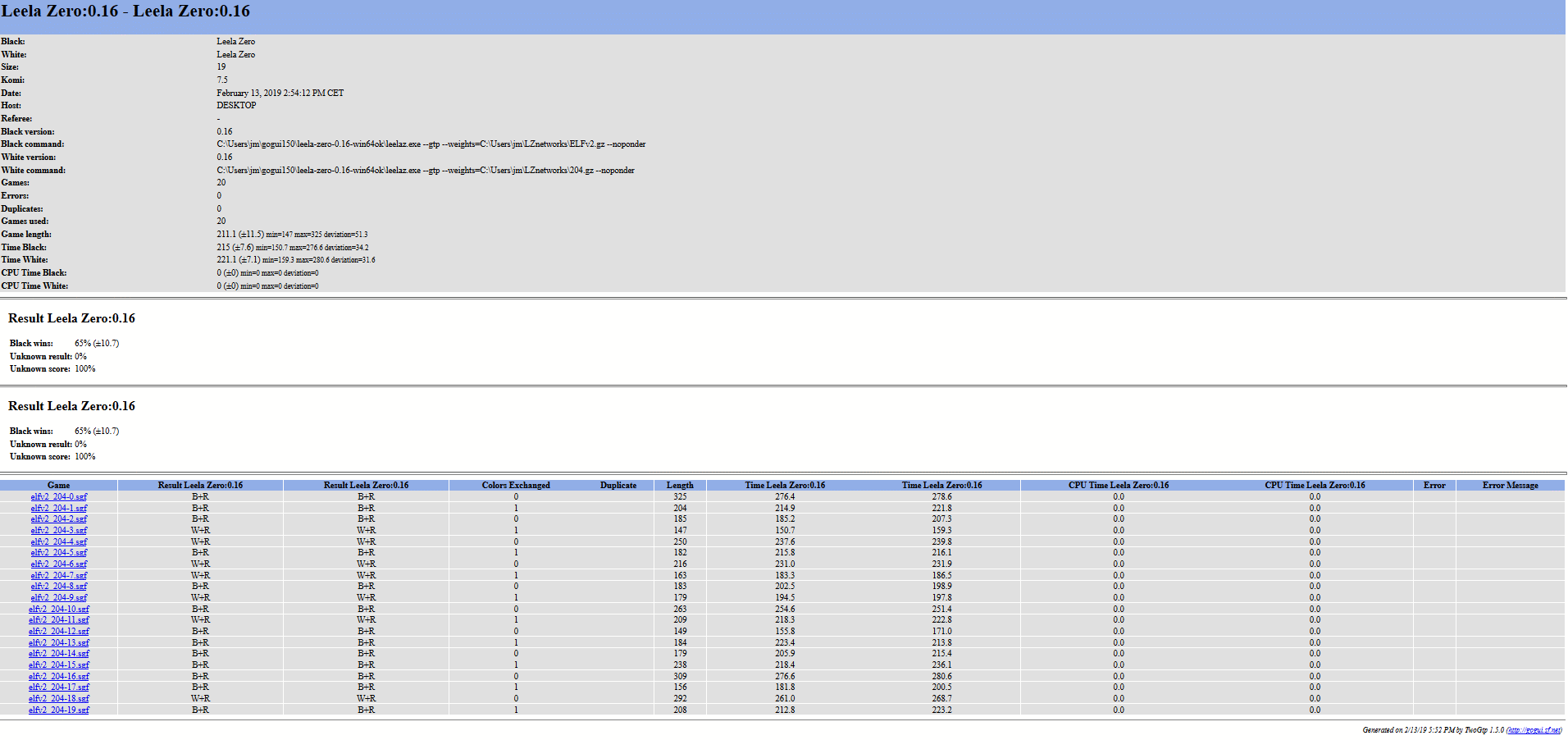Open the game record elfv2_204-7.sgf
The height and width of the screenshot is (740, 1568).
click(x=58, y=575)
